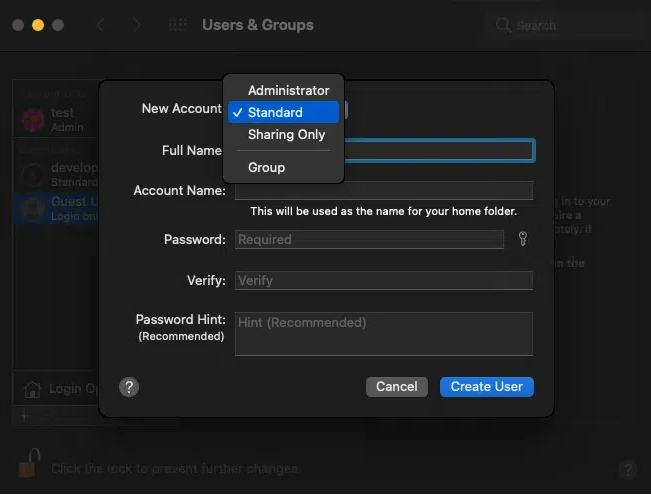Click the Verify password field
This screenshot has width=651, height=495.
[x=384, y=281]
